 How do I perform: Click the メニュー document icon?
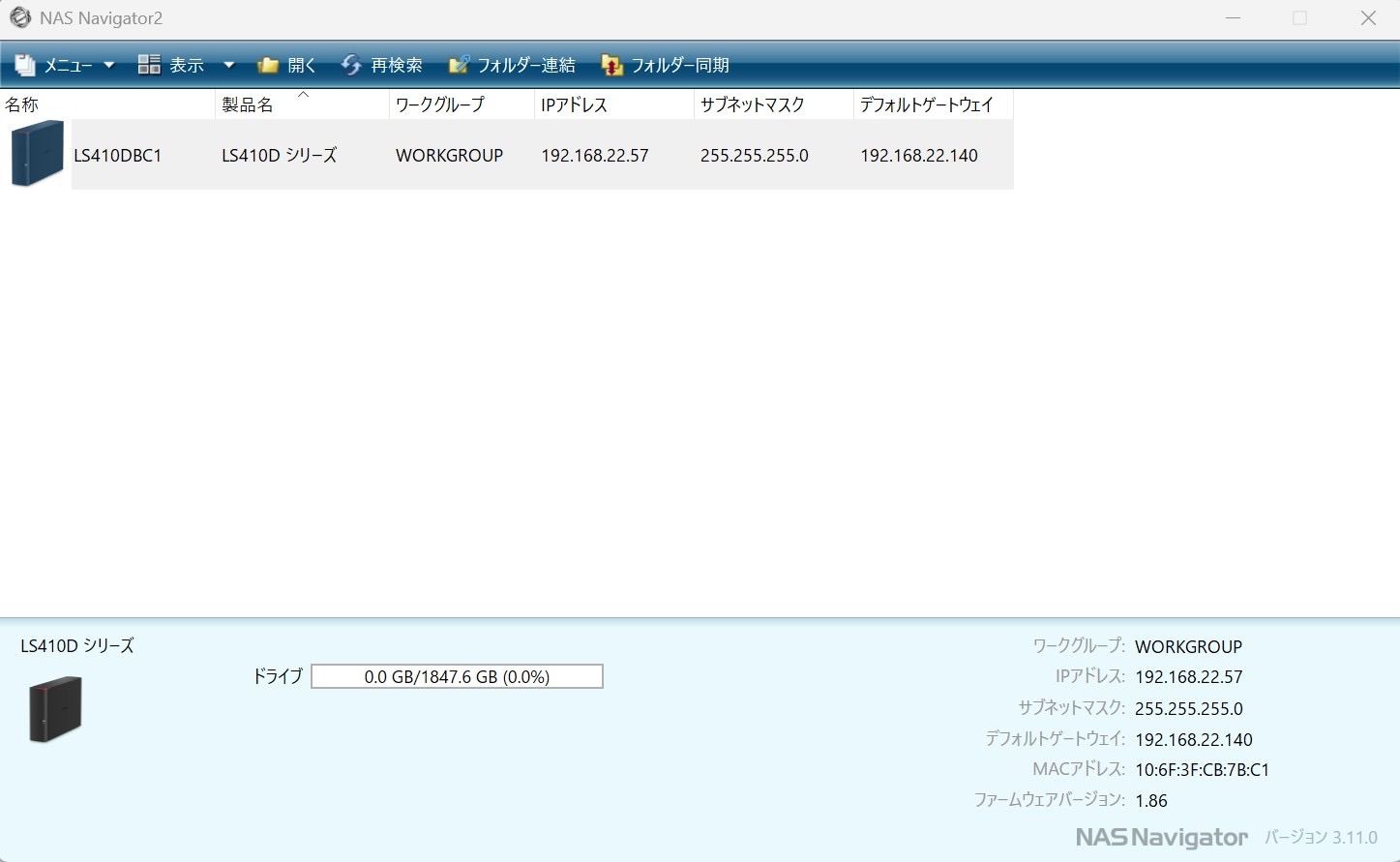coord(25,65)
